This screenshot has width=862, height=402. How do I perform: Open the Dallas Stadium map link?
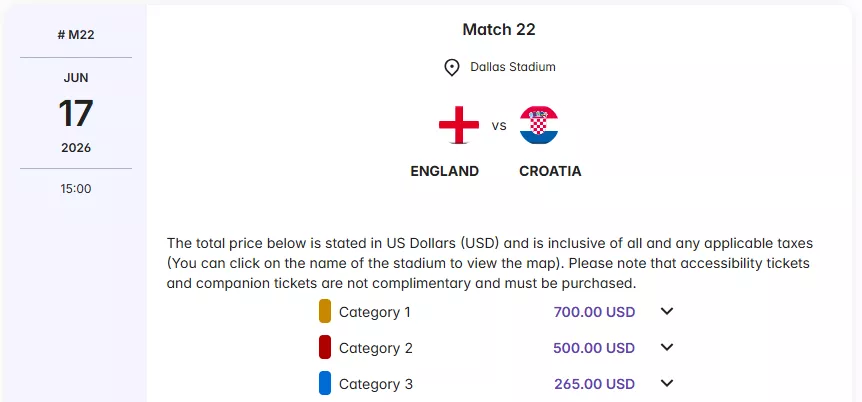point(512,67)
